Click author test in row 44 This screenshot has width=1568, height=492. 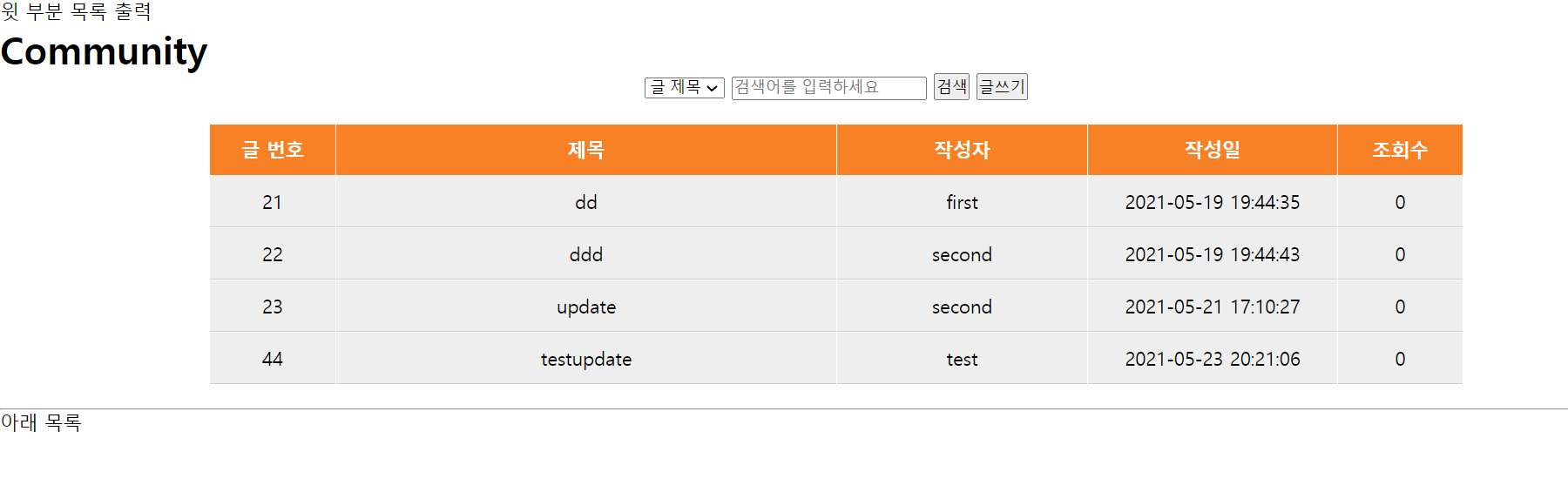pos(962,359)
